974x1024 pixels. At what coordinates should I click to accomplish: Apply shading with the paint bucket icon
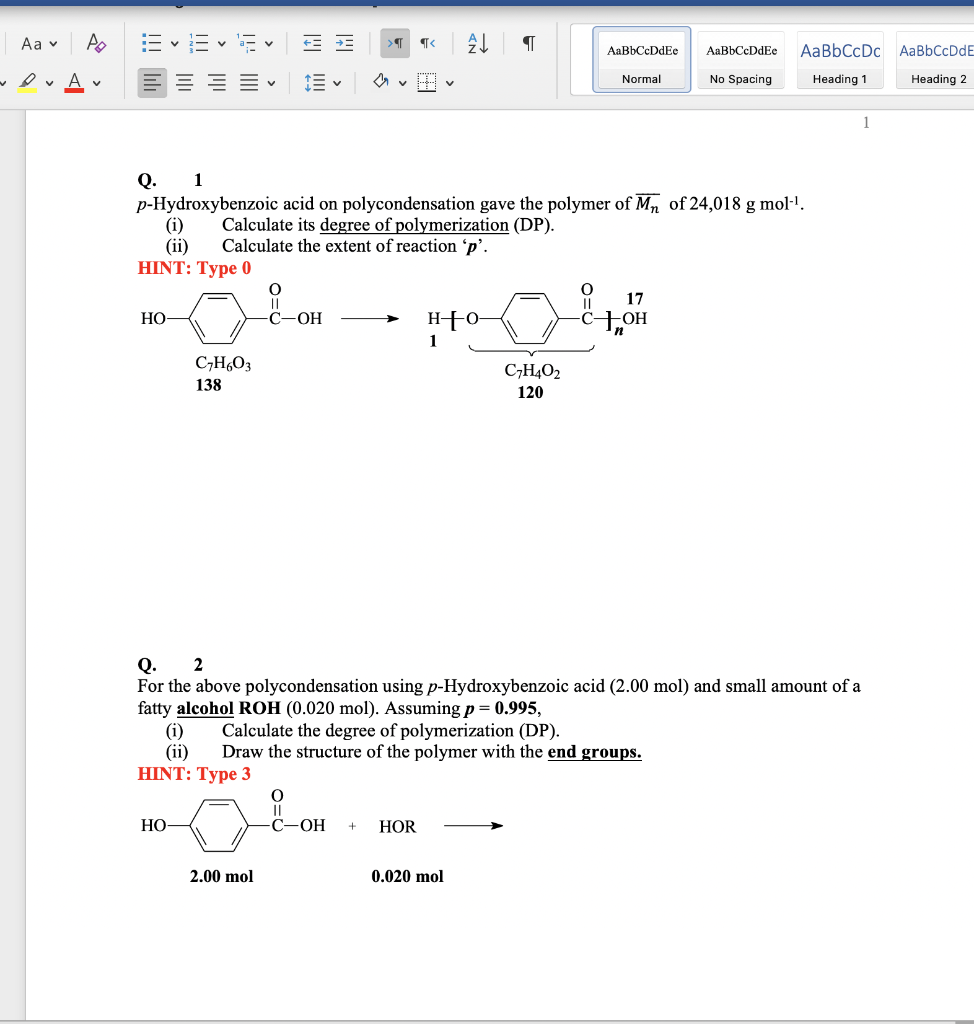pos(382,81)
